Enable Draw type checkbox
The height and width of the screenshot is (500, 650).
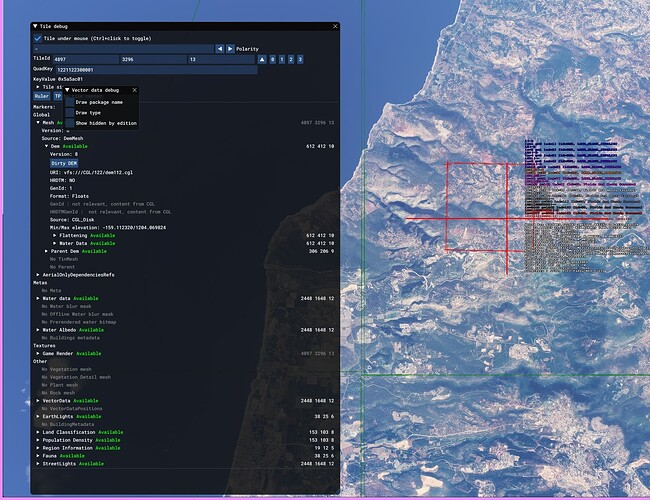click(70, 113)
